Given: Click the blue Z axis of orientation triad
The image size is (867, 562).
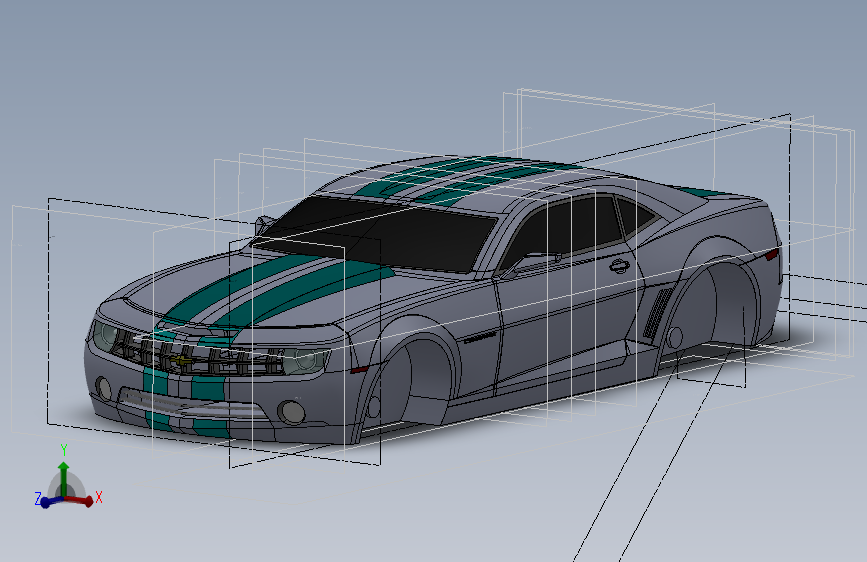Looking at the screenshot, I should tap(50, 501).
